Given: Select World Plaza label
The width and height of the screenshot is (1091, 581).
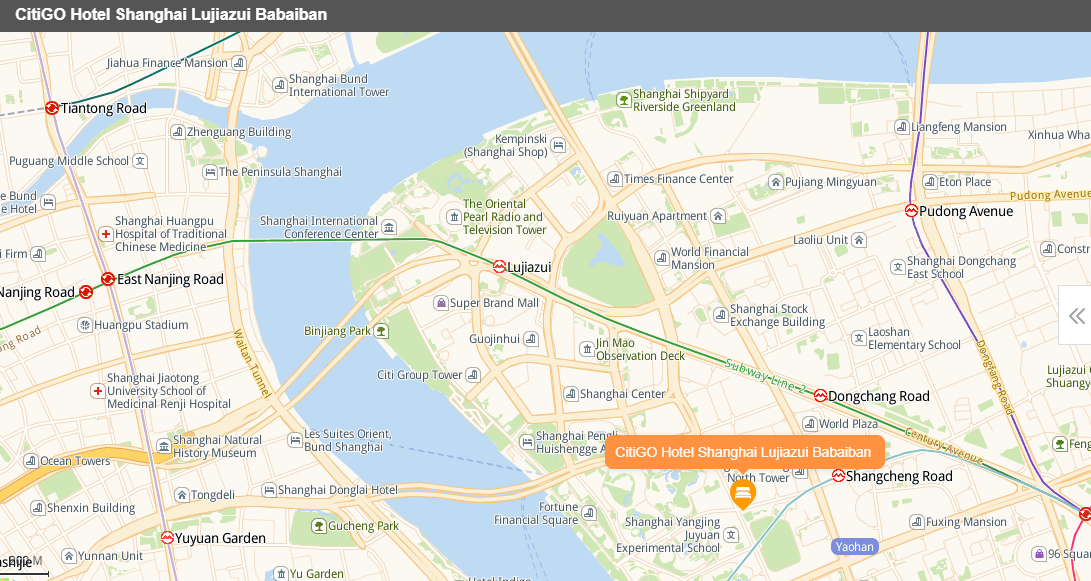Looking at the screenshot, I should click(x=848, y=424).
